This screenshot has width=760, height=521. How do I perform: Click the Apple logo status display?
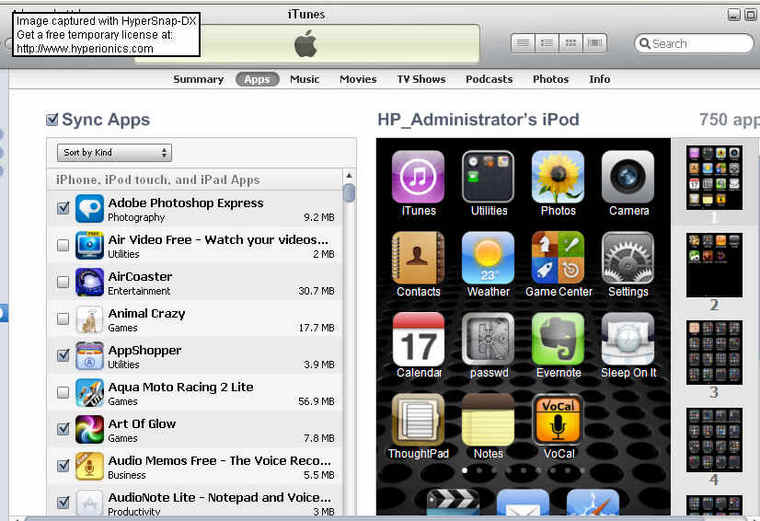tap(306, 44)
